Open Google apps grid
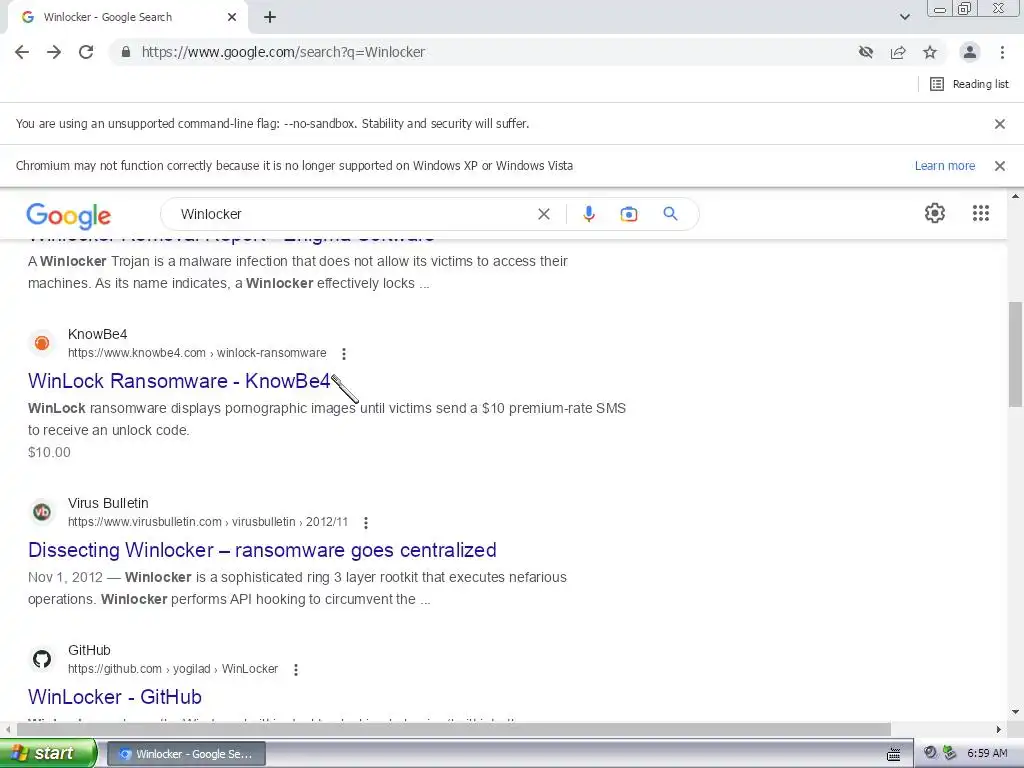The image size is (1024, 768). coord(981,213)
